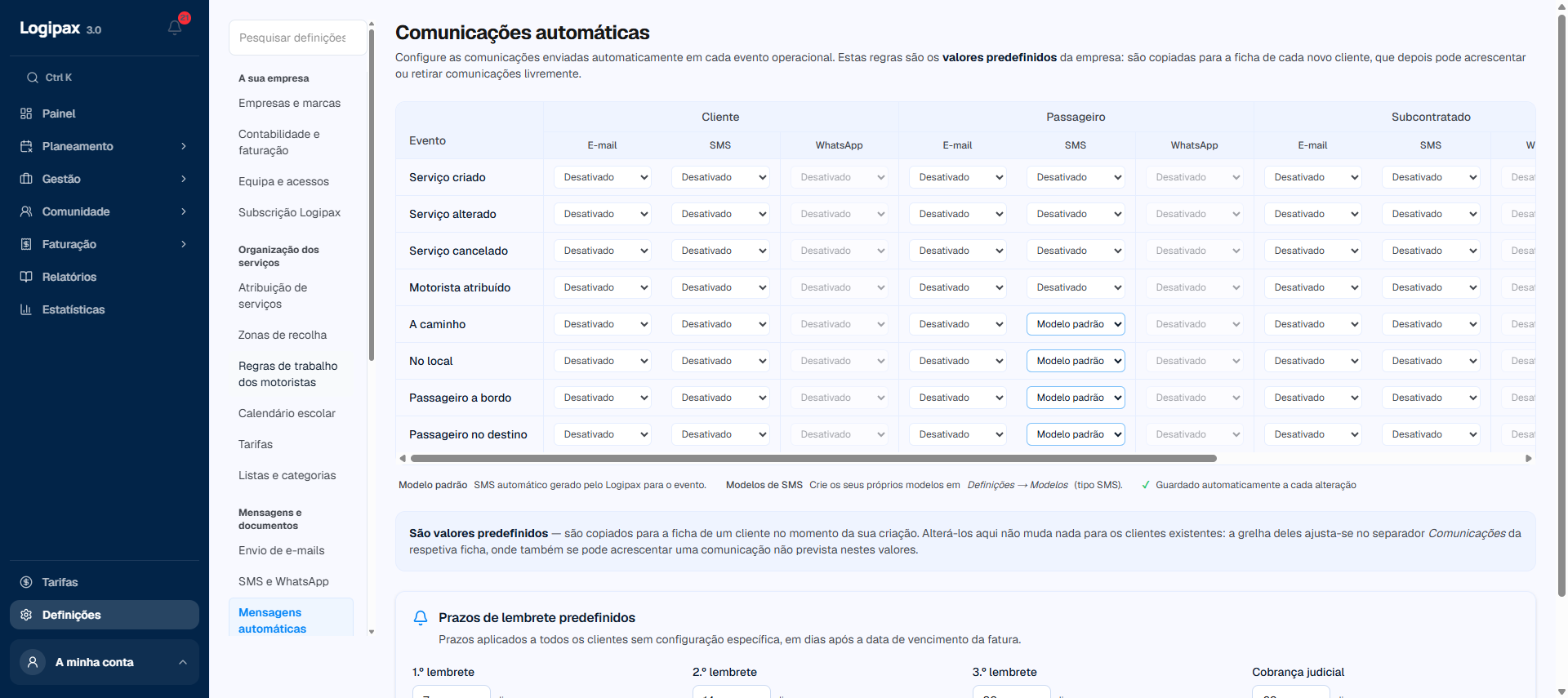This screenshot has width=1568, height=698.
Task: Open Empresas e marcas settings
Action: [290, 103]
